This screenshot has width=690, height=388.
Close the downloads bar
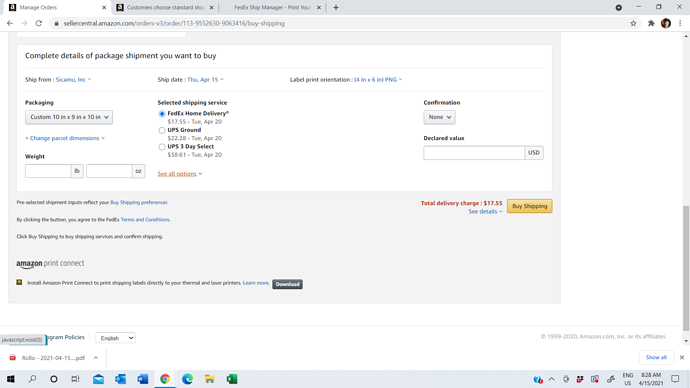[x=682, y=357]
